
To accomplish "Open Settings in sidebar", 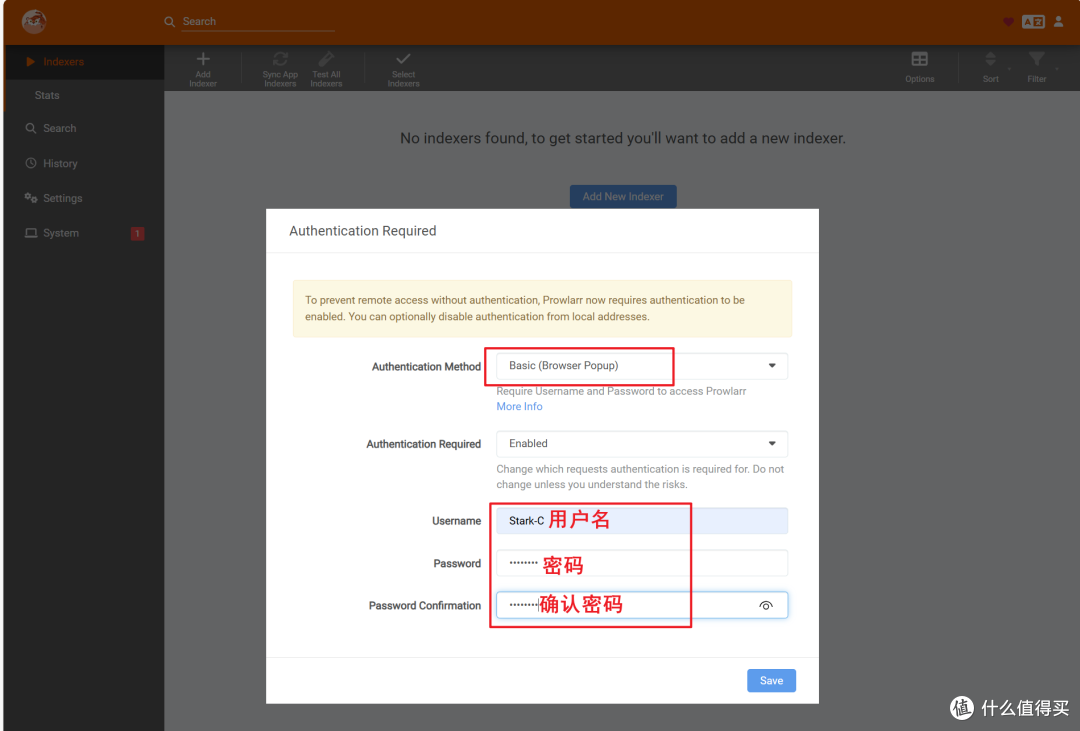I will coord(84,198).
